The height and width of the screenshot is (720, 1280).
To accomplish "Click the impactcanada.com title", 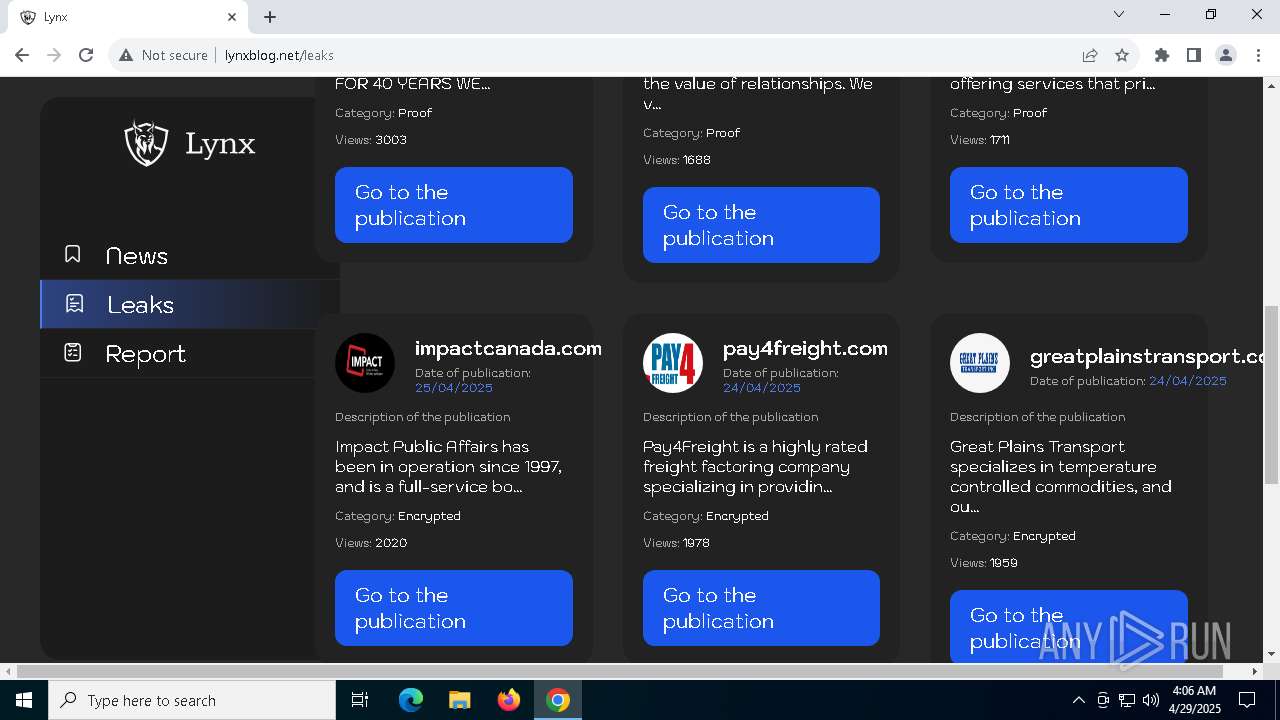I will (x=508, y=348).
